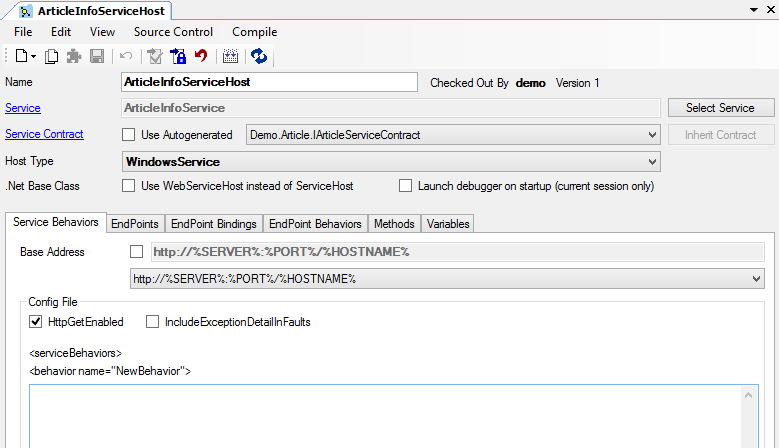This screenshot has width=779, height=448.
Task: Click the check-out padlock icon
Action: (x=178, y=57)
